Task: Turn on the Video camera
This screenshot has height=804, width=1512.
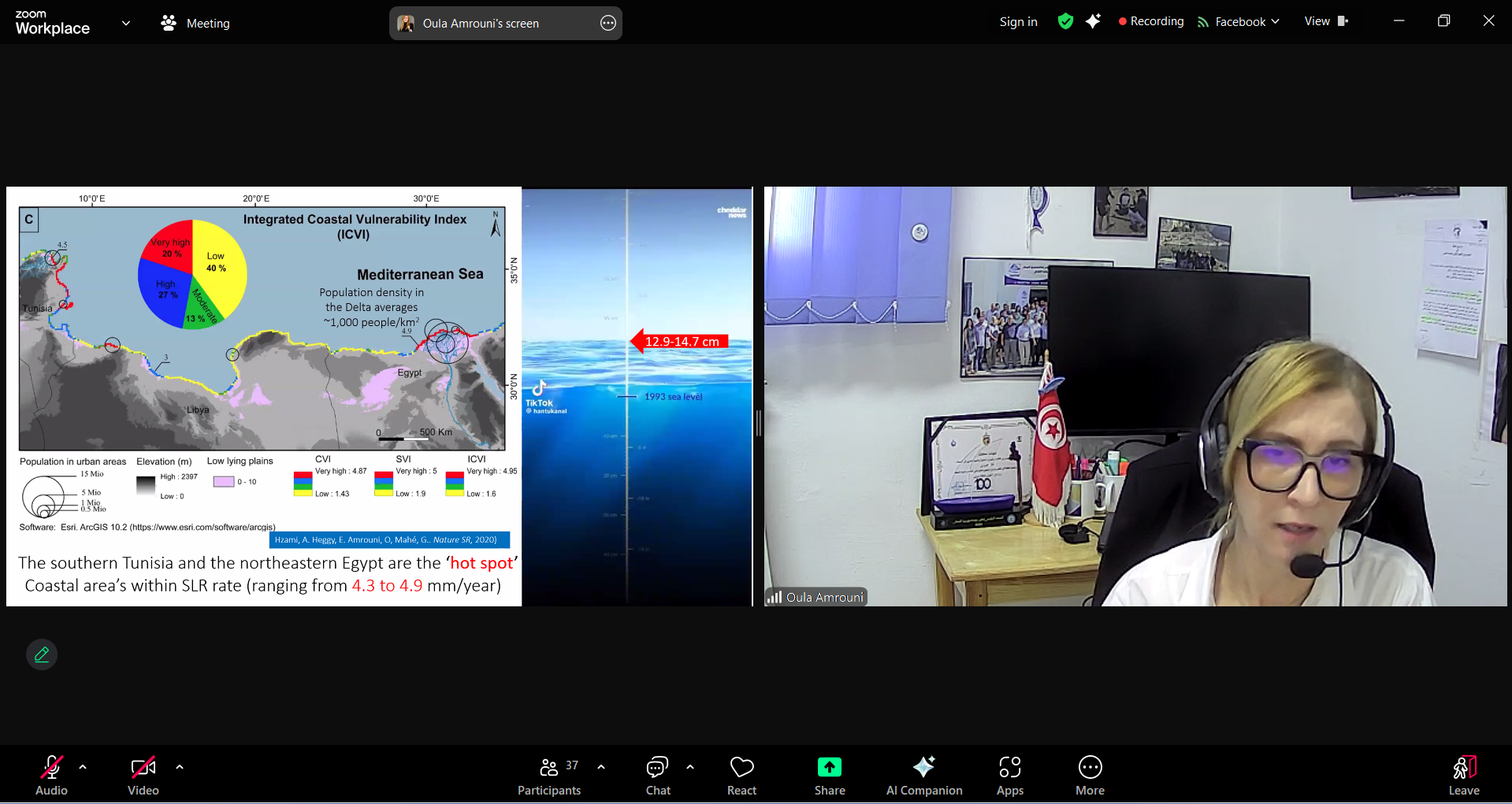Action: (x=143, y=776)
